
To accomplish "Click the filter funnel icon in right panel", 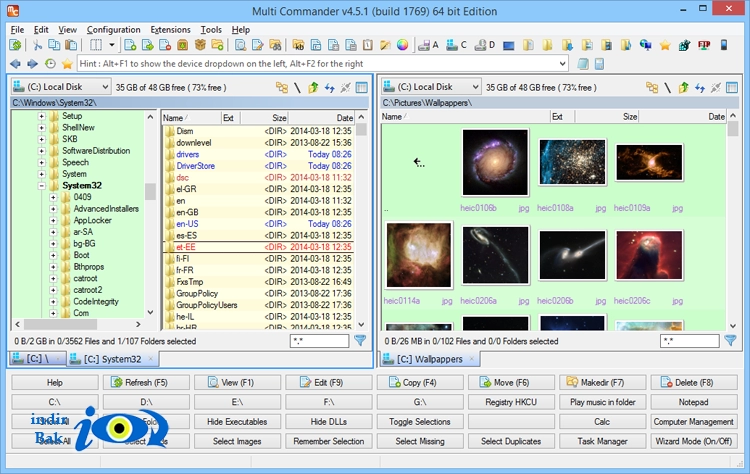I will coord(730,341).
